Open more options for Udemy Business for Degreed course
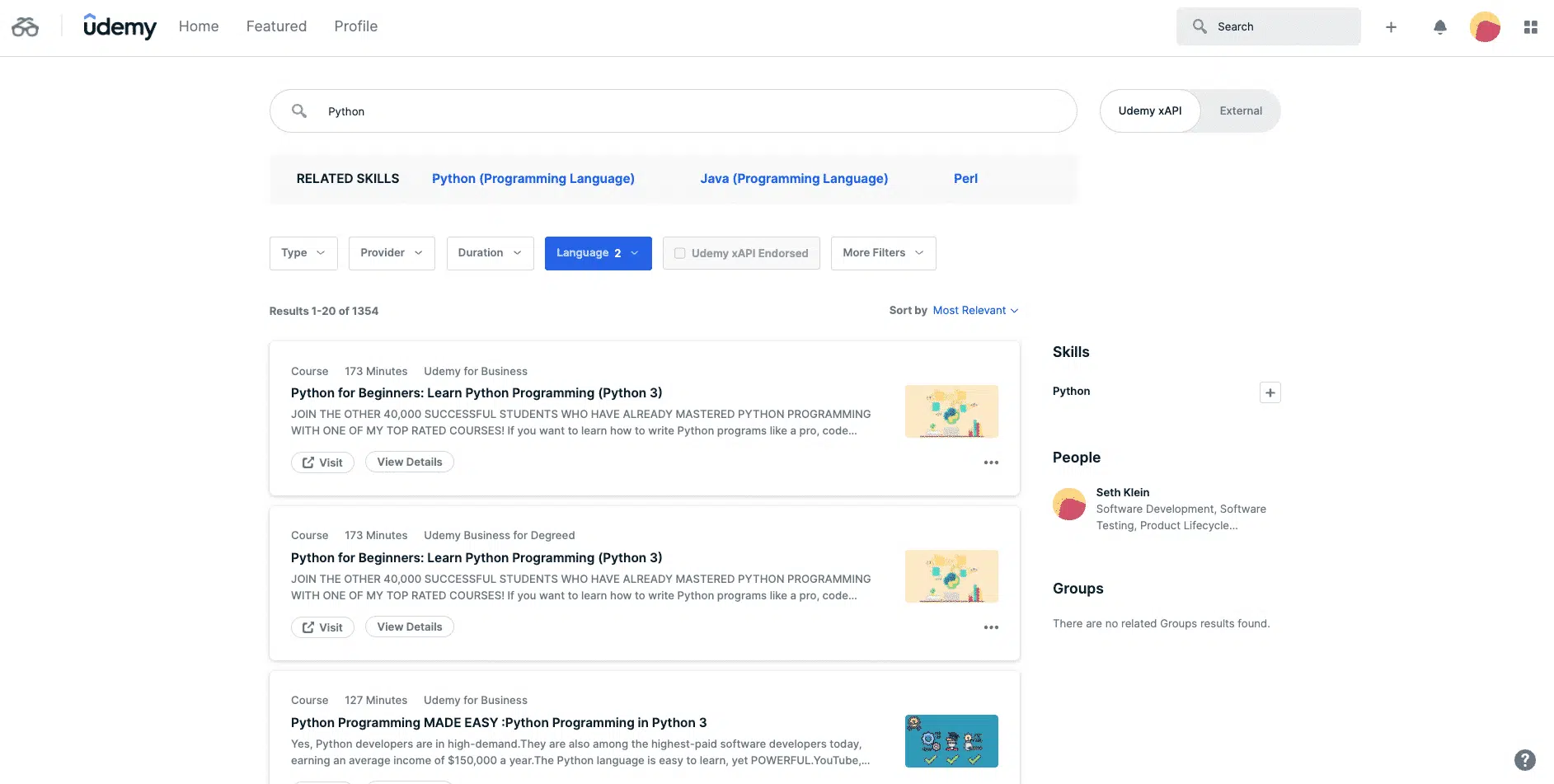This screenshot has width=1554, height=784. [991, 627]
